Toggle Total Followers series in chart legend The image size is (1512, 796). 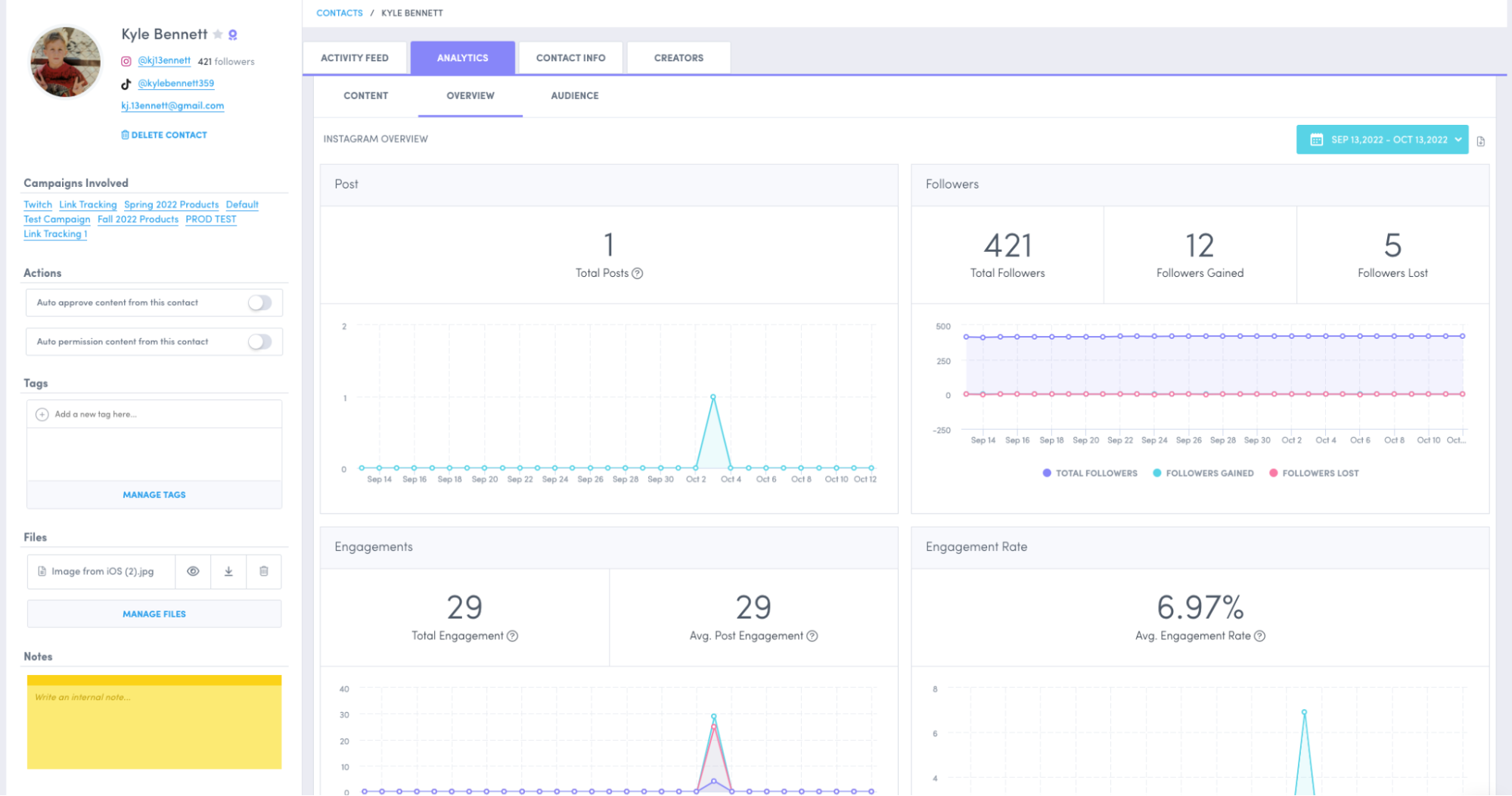(x=1089, y=473)
